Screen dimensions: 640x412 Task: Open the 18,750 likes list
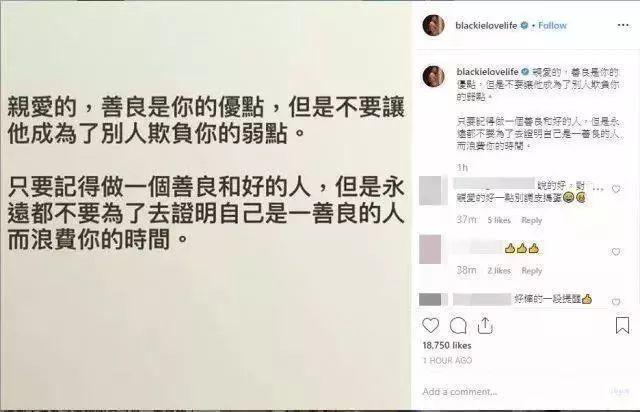click(447, 345)
